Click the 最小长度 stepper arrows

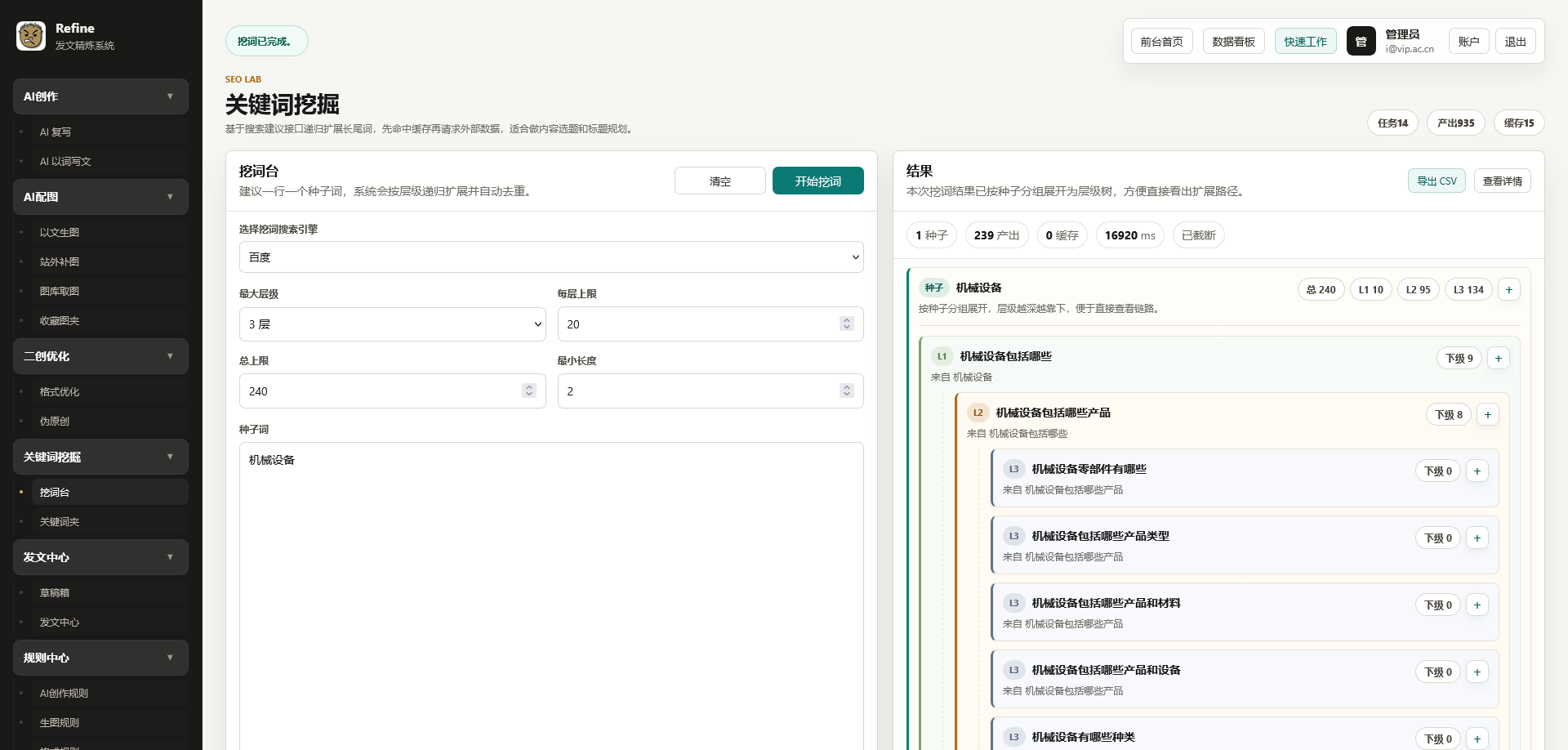846,391
